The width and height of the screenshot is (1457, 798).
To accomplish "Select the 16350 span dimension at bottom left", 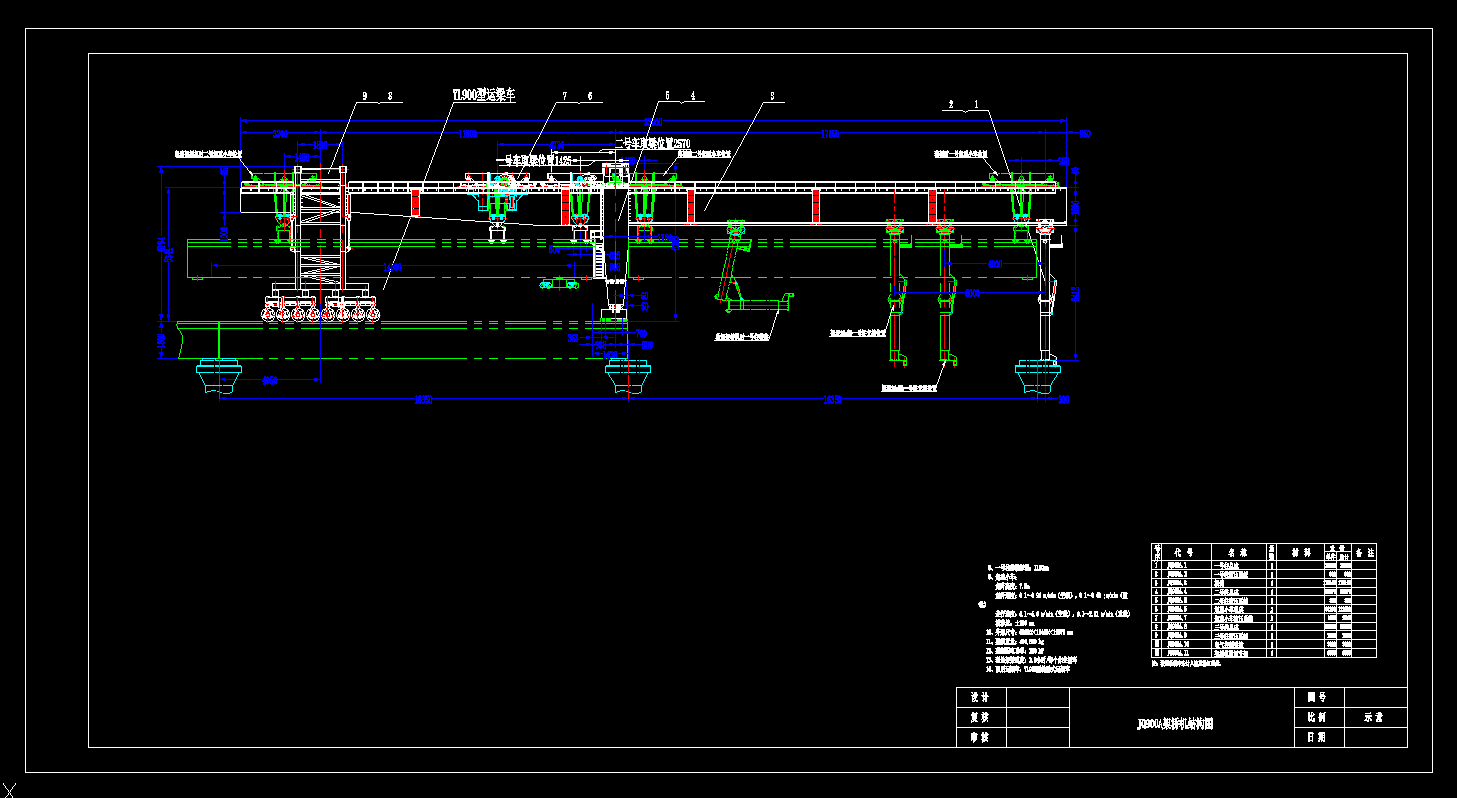I will [x=423, y=400].
